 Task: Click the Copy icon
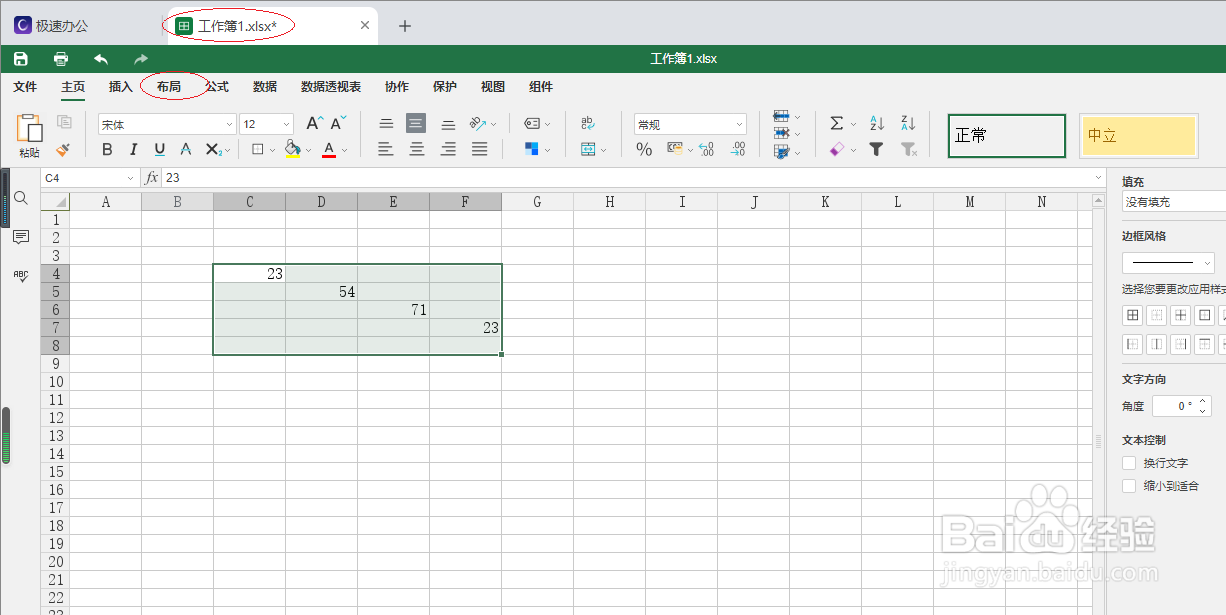(64, 123)
